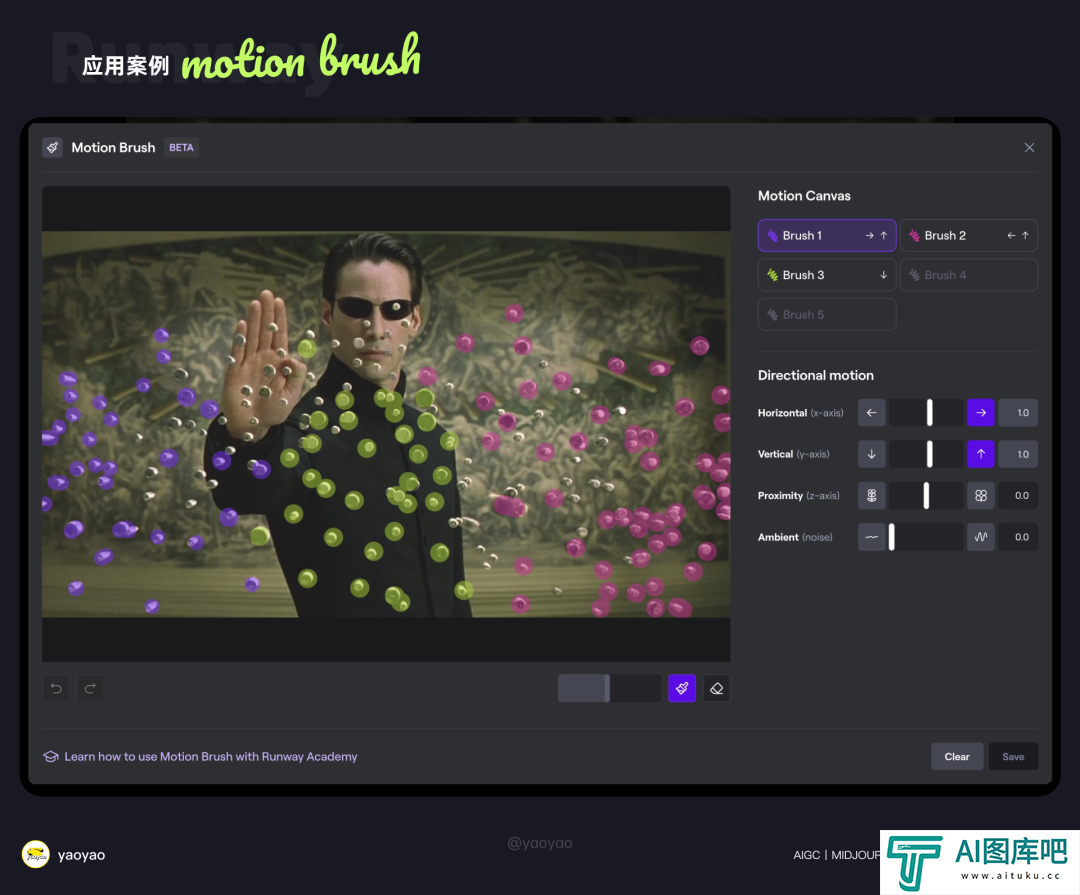Click the BETA badge

(181, 147)
